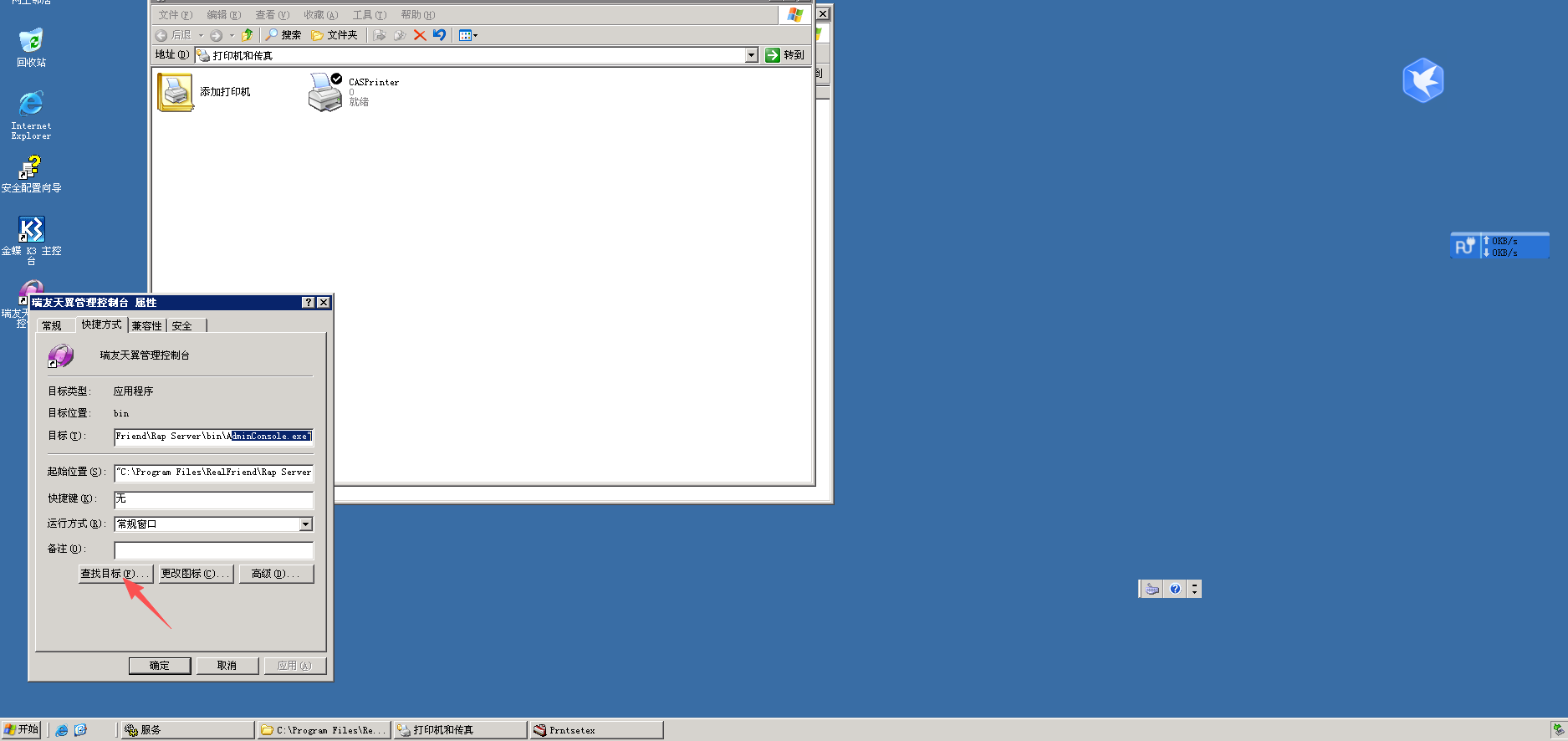Switch to the 打印机和传真 taskbar button
The height and width of the screenshot is (741, 1568).
(461, 730)
